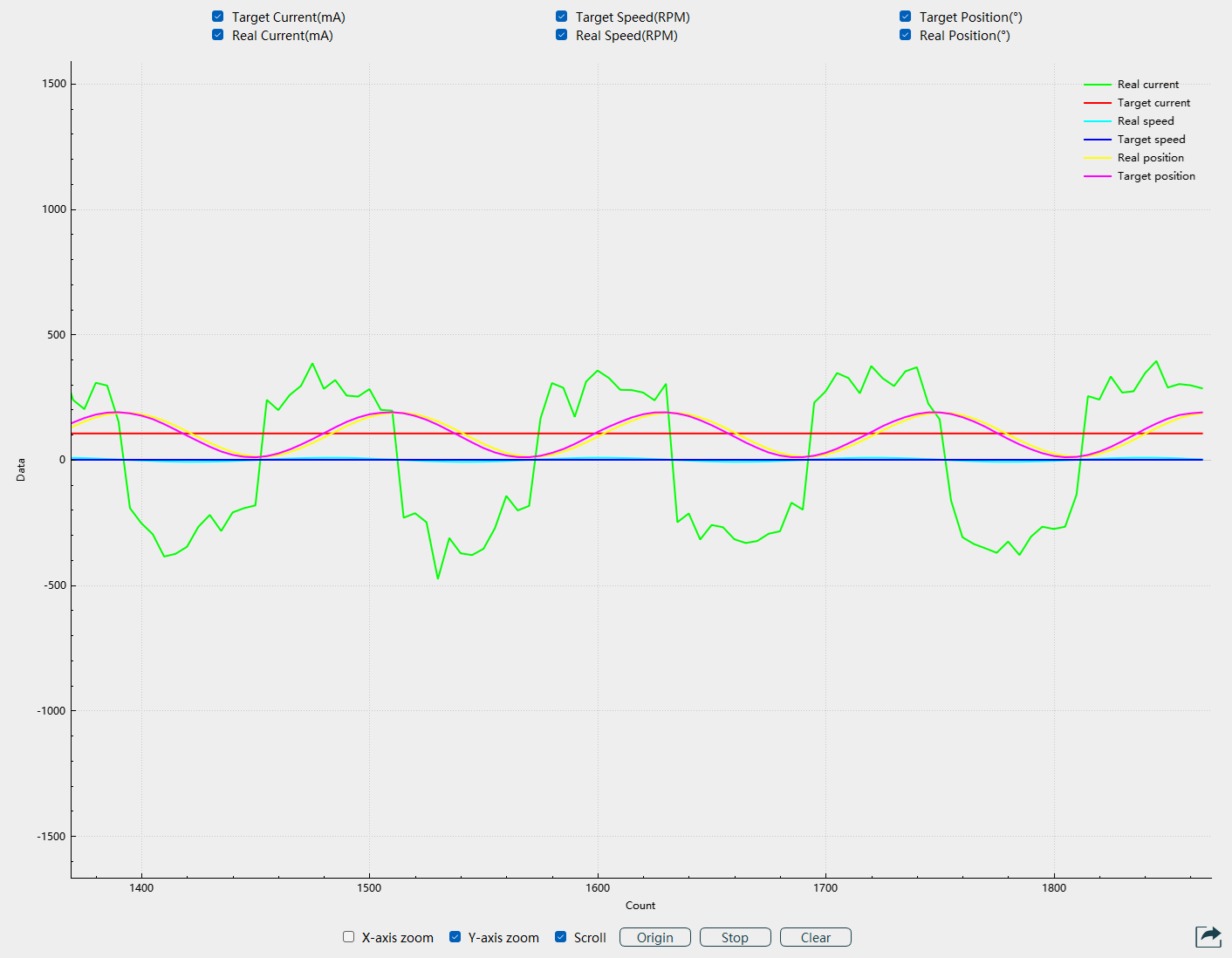Toggle the Real Position(°) checkbox
Viewport: 1232px width, 958px height.
pos(906,35)
